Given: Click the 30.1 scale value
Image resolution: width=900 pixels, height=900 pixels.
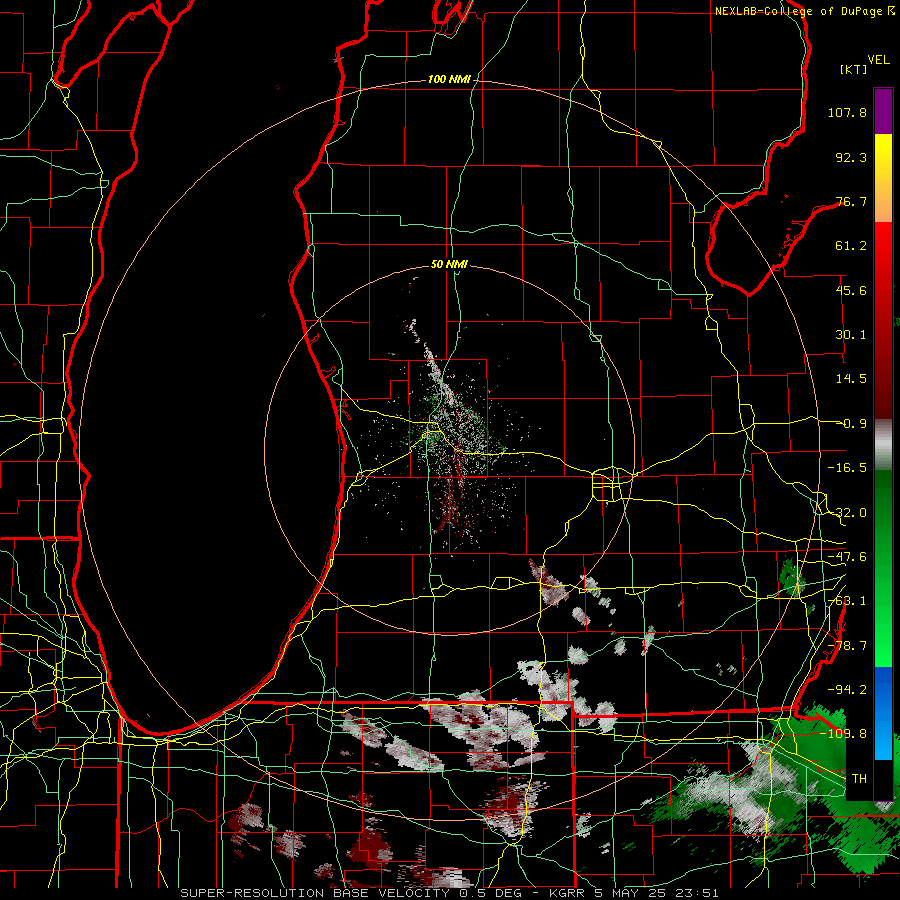Looking at the screenshot, I should pyautogui.click(x=851, y=335).
